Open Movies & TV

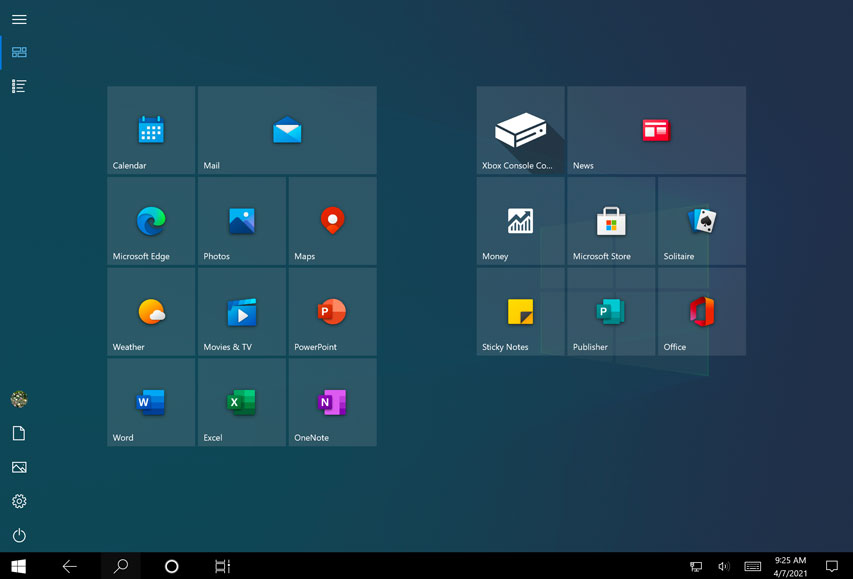(x=241, y=311)
